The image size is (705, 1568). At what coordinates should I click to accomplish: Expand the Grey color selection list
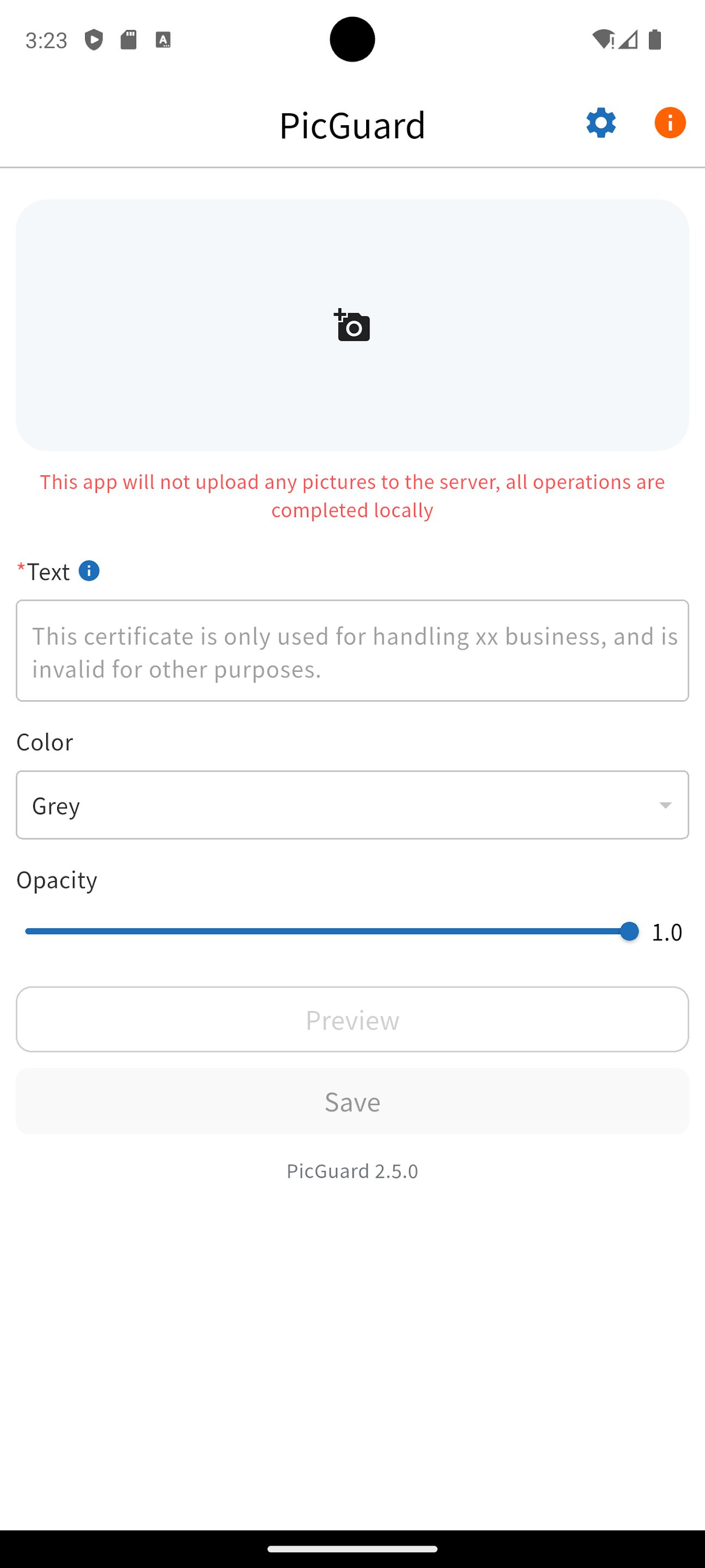[352, 805]
